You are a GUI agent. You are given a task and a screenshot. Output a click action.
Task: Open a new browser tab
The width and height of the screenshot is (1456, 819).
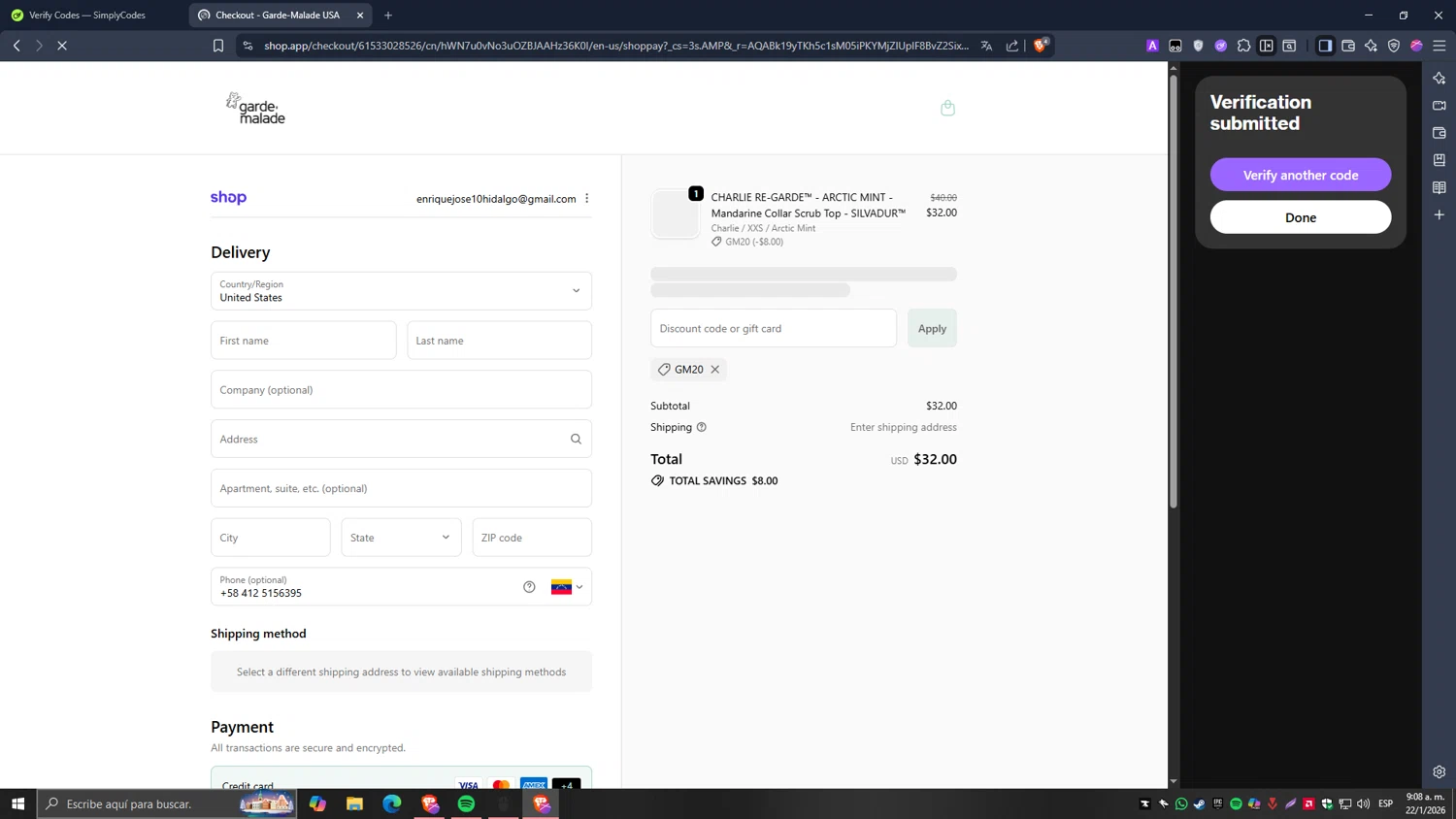click(x=388, y=16)
